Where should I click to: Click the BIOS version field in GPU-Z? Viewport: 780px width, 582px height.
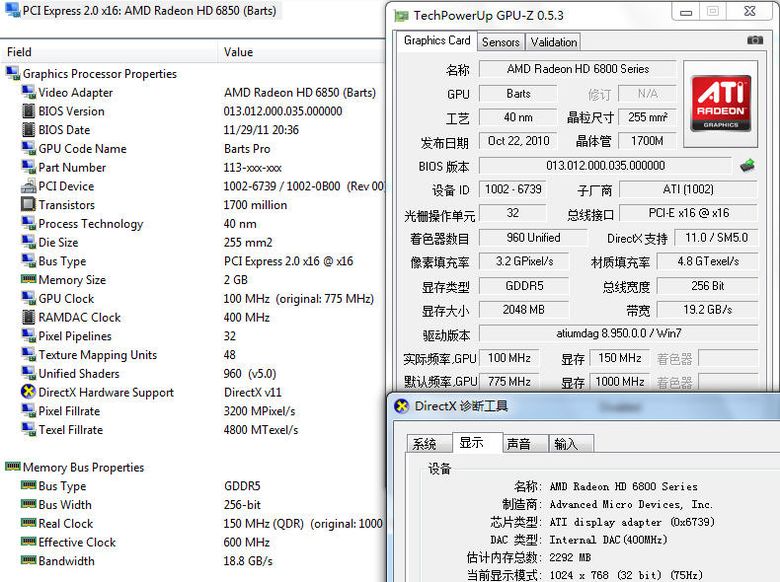[x=605, y=166]
